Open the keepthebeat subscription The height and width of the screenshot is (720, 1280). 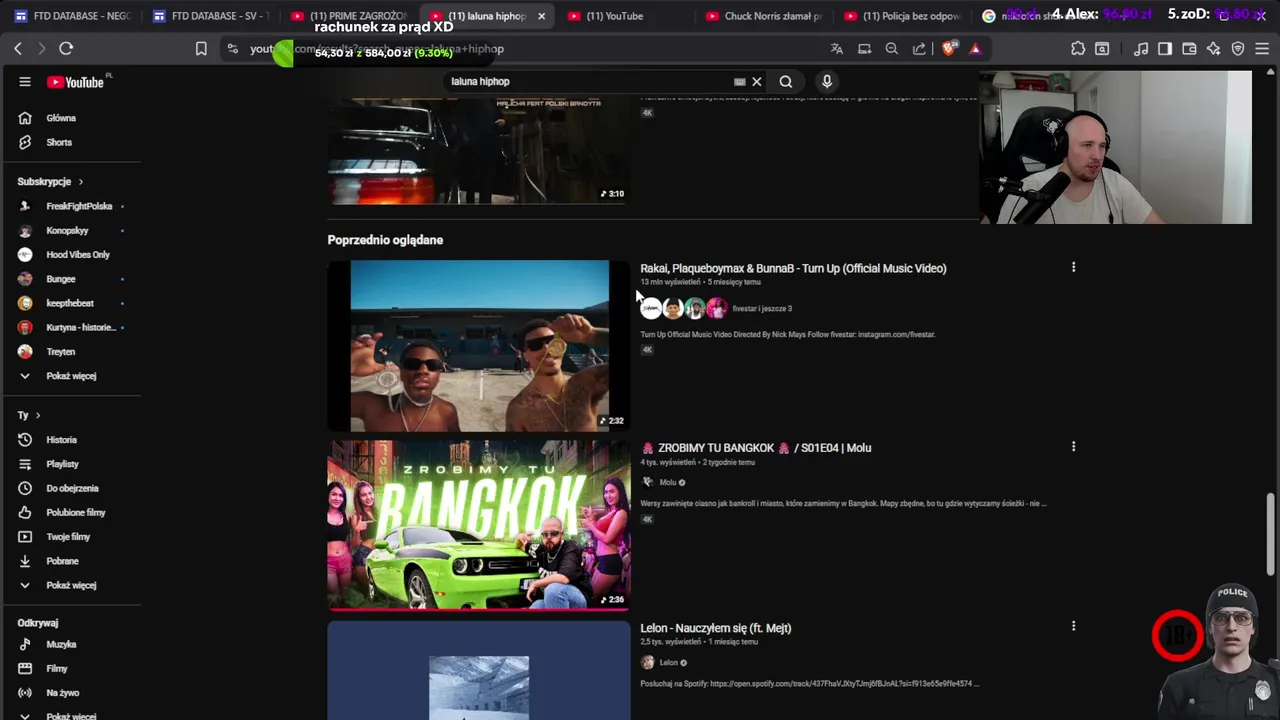[70, 303]
